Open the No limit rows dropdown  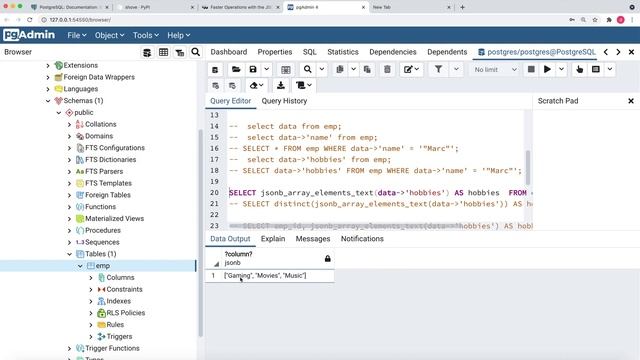495,70
